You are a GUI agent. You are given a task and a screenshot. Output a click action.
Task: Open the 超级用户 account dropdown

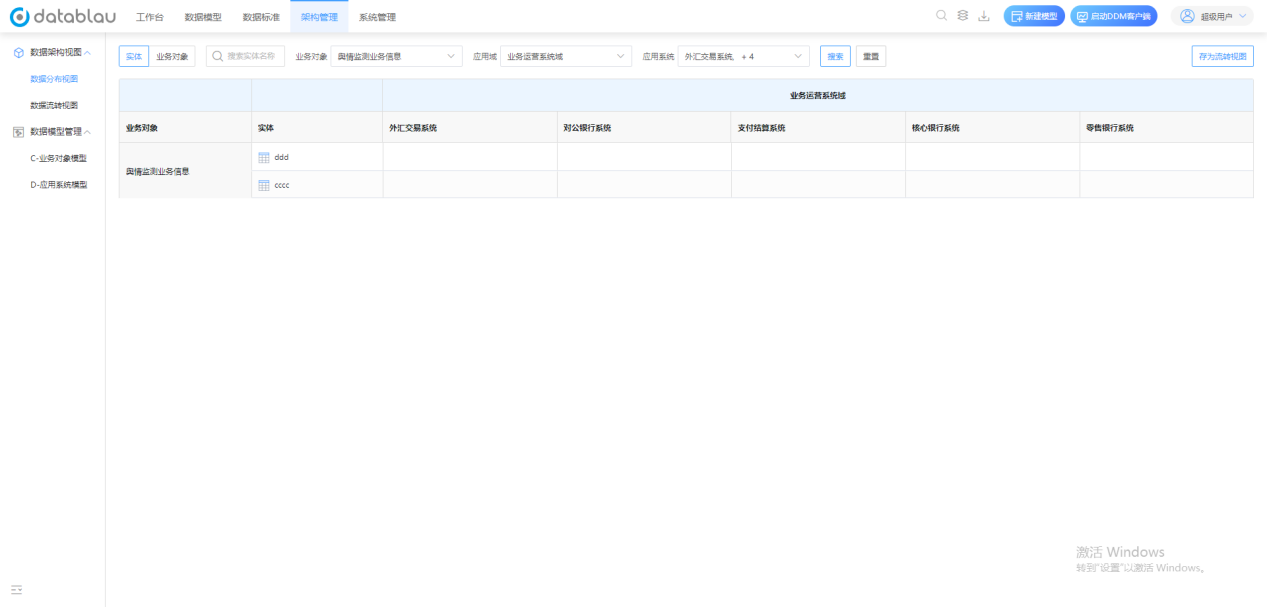1213,16
